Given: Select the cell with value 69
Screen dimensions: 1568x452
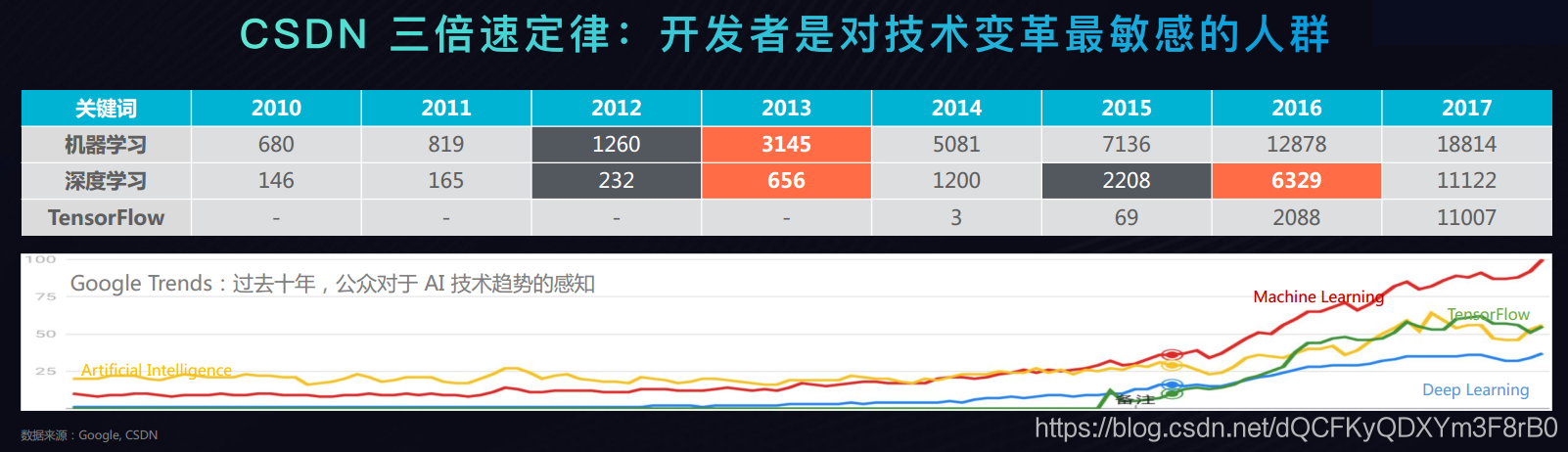Looking at the screenshot, I should point(1127,217).
